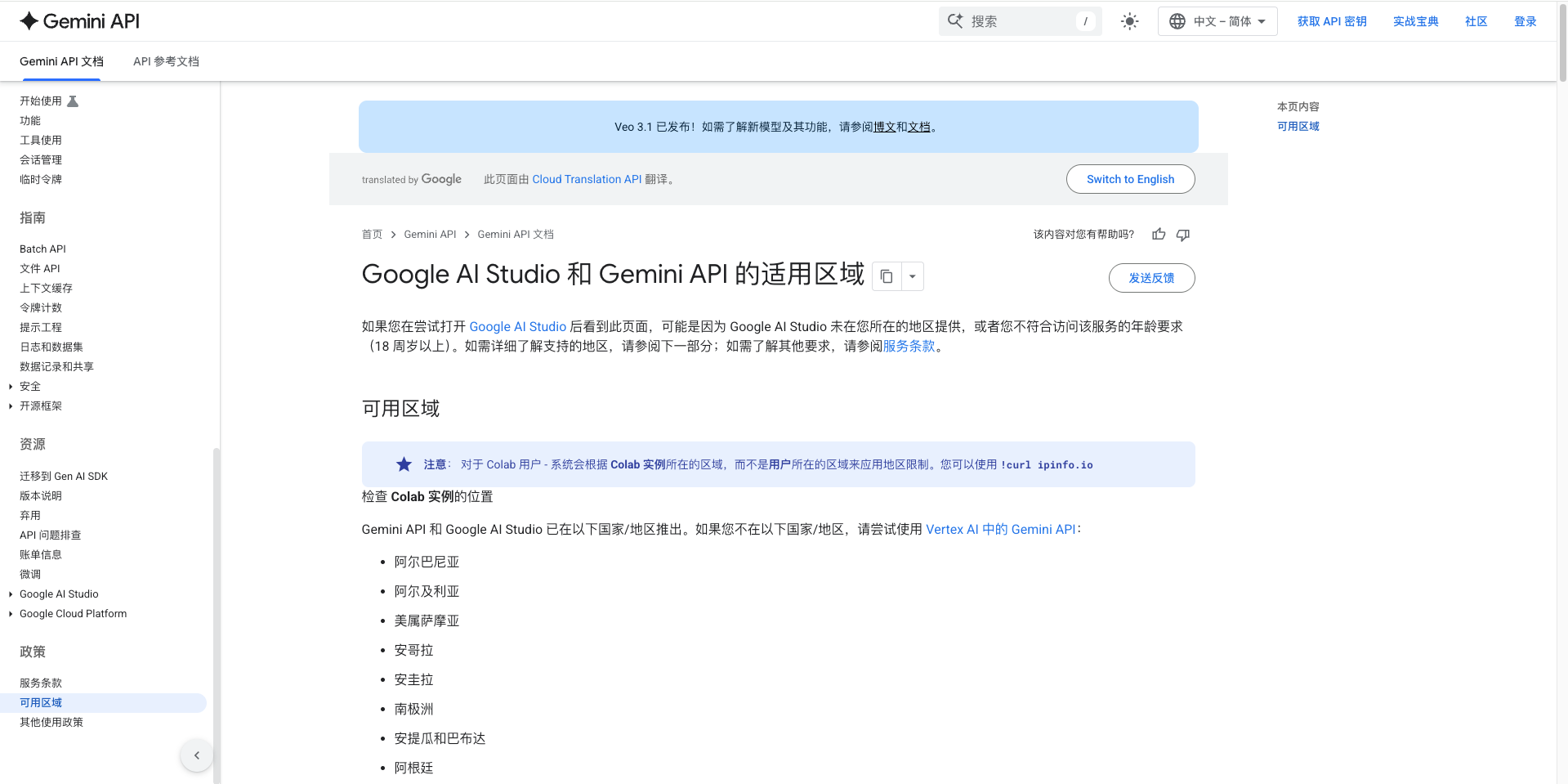Click the copy icon beside the page title
1568x784 pixels.
coord(887,276)
